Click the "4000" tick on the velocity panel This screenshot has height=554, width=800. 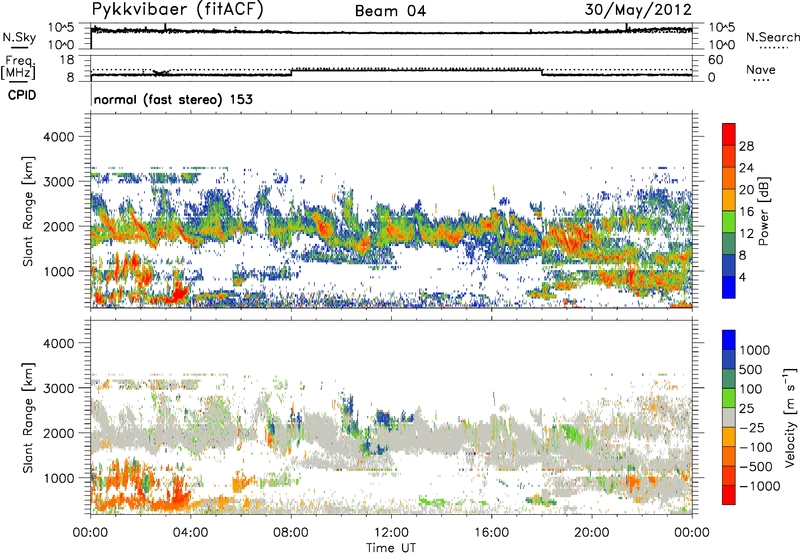click(x=58, y=343)
